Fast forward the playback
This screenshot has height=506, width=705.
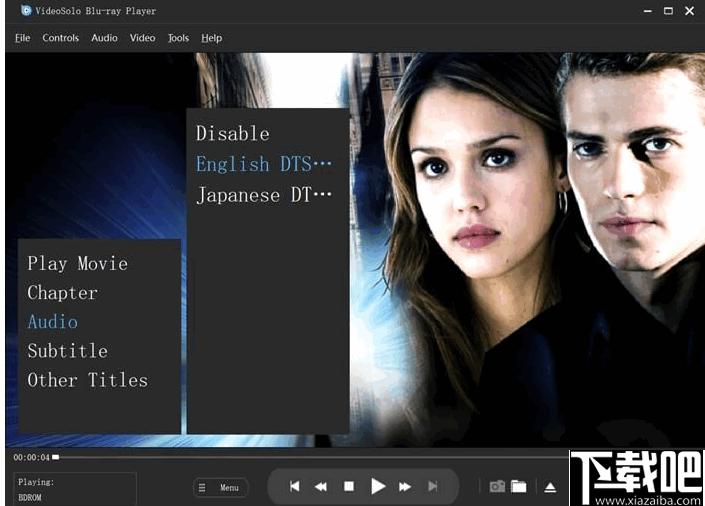click(405, 487)
